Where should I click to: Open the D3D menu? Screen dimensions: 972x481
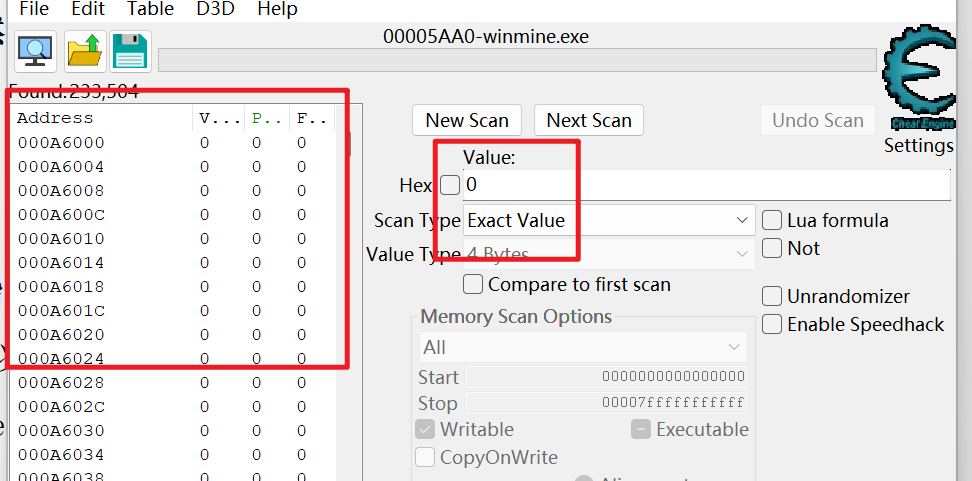coord(215,9)
